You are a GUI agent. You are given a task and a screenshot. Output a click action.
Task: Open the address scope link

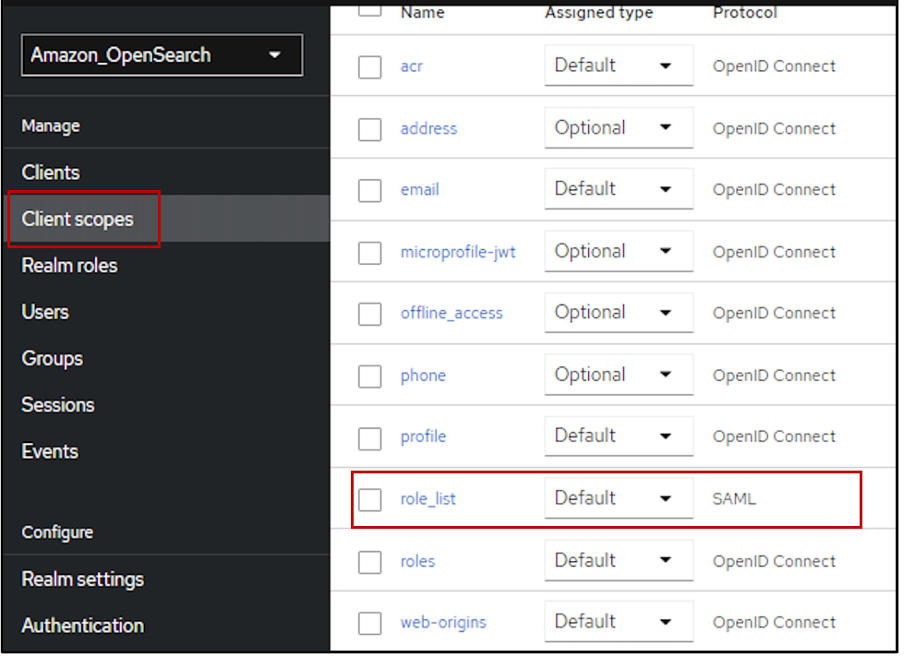(428, 128)
